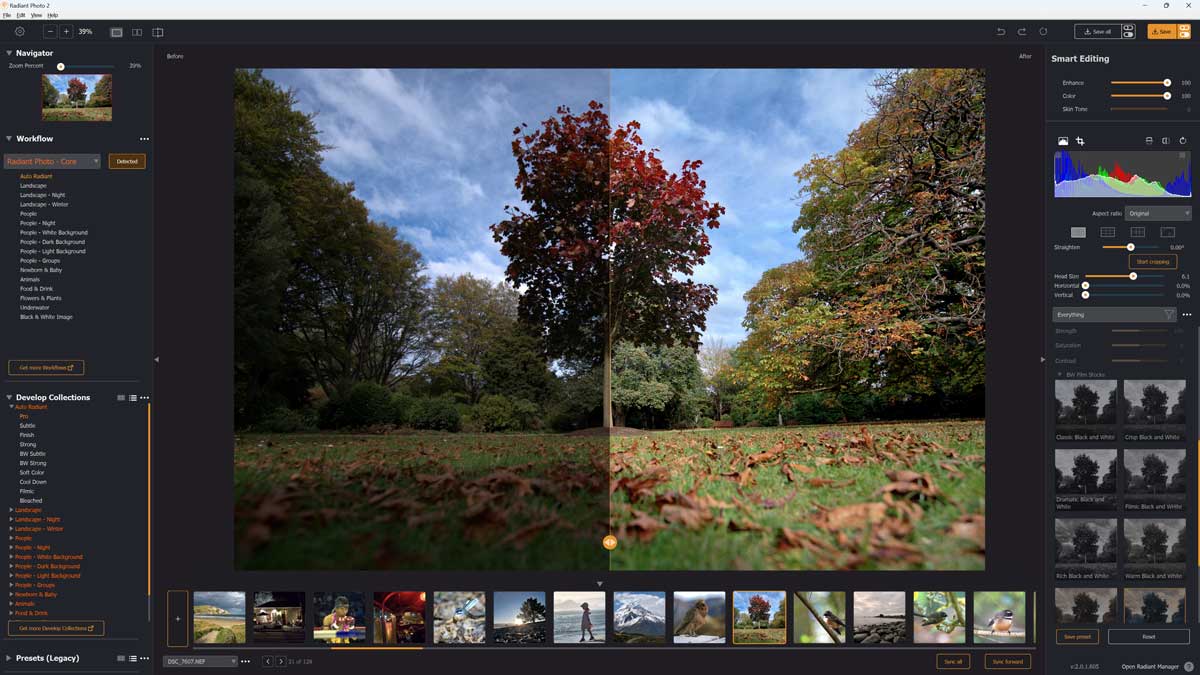Select the red tree photo thumbnail in filmstrip
The image size is (1200, 675).
tap(760, 617)
